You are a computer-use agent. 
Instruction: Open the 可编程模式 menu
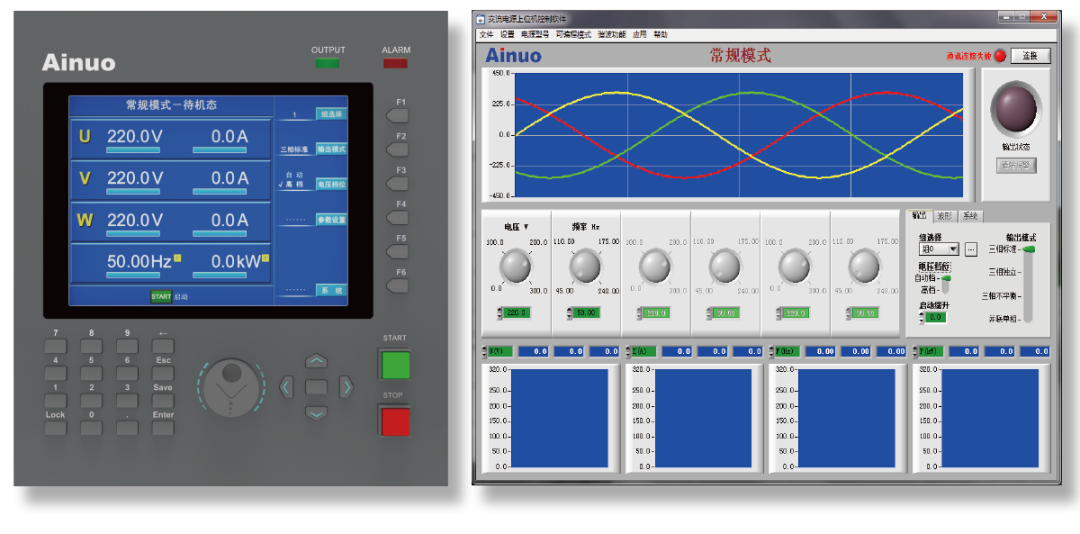click(573, 34)
